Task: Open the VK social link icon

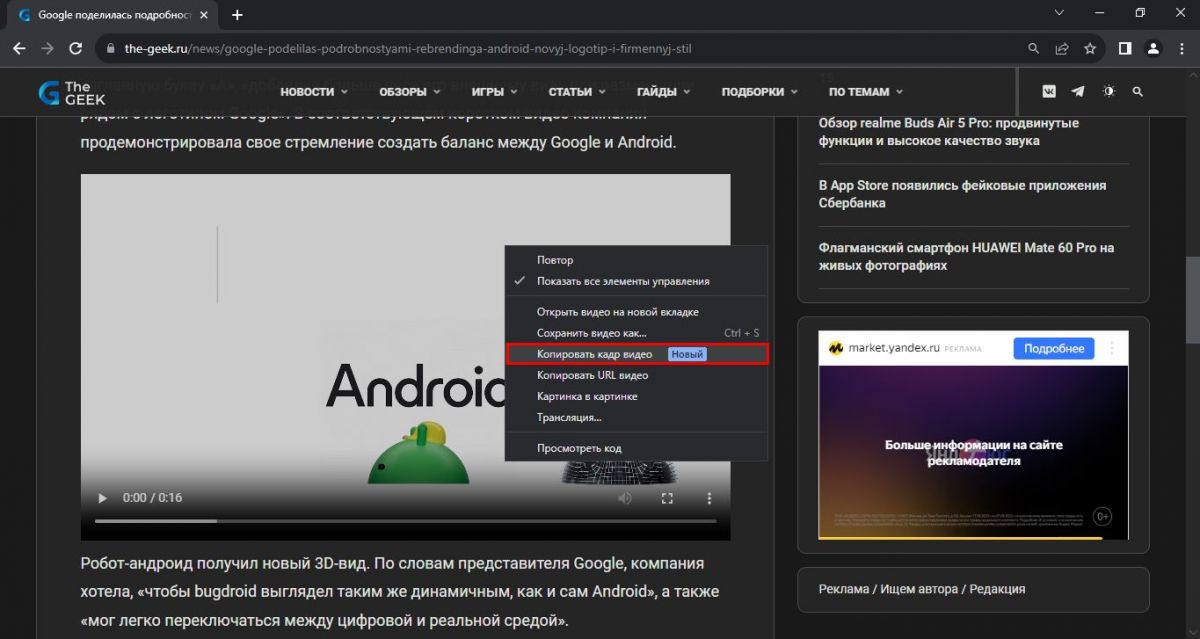Action: (1049, 91)
